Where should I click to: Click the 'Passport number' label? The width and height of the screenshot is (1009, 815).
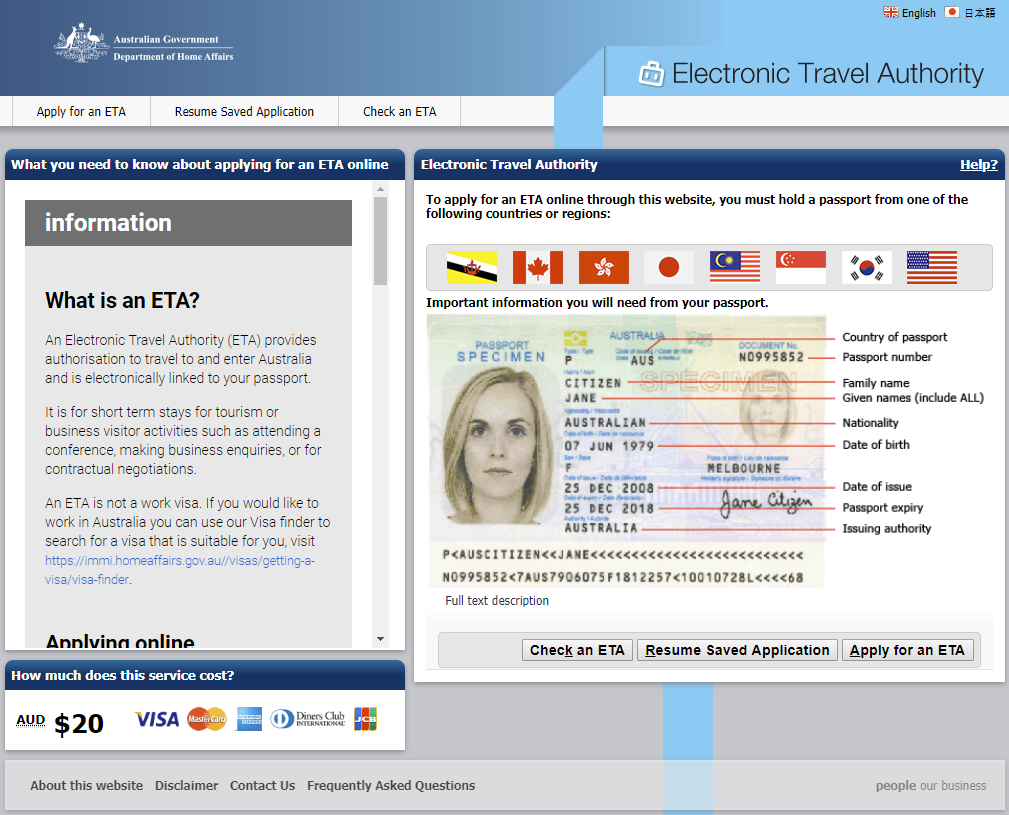pos(887,357)
